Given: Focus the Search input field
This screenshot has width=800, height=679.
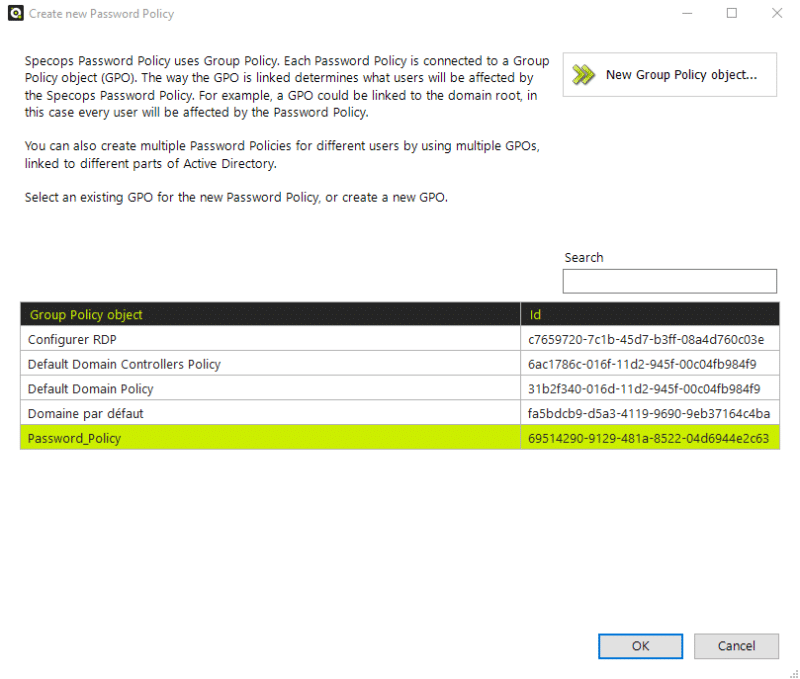Looking at the screenshot, I should click(669, 281).
